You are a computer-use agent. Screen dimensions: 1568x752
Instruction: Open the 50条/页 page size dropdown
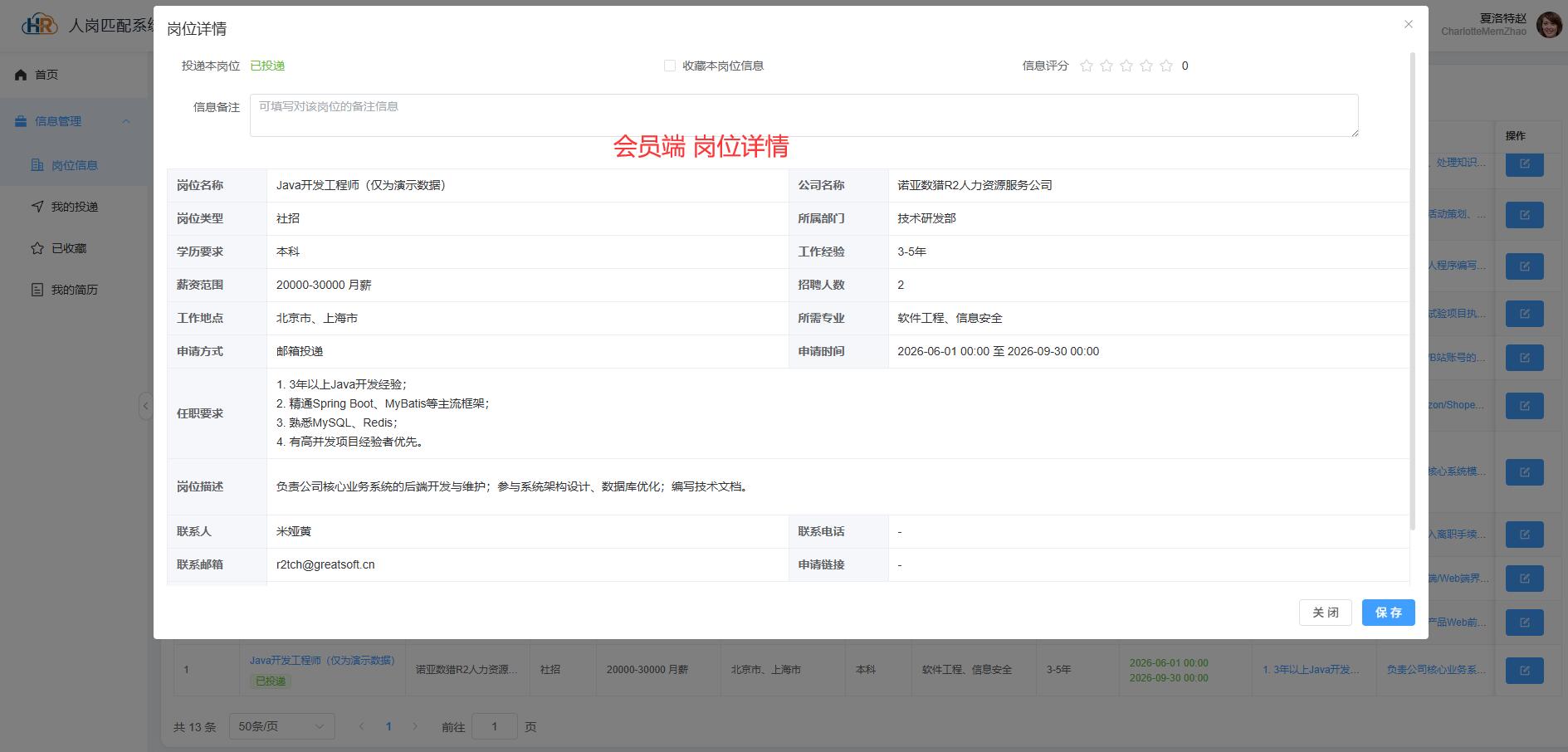(281, 726)
